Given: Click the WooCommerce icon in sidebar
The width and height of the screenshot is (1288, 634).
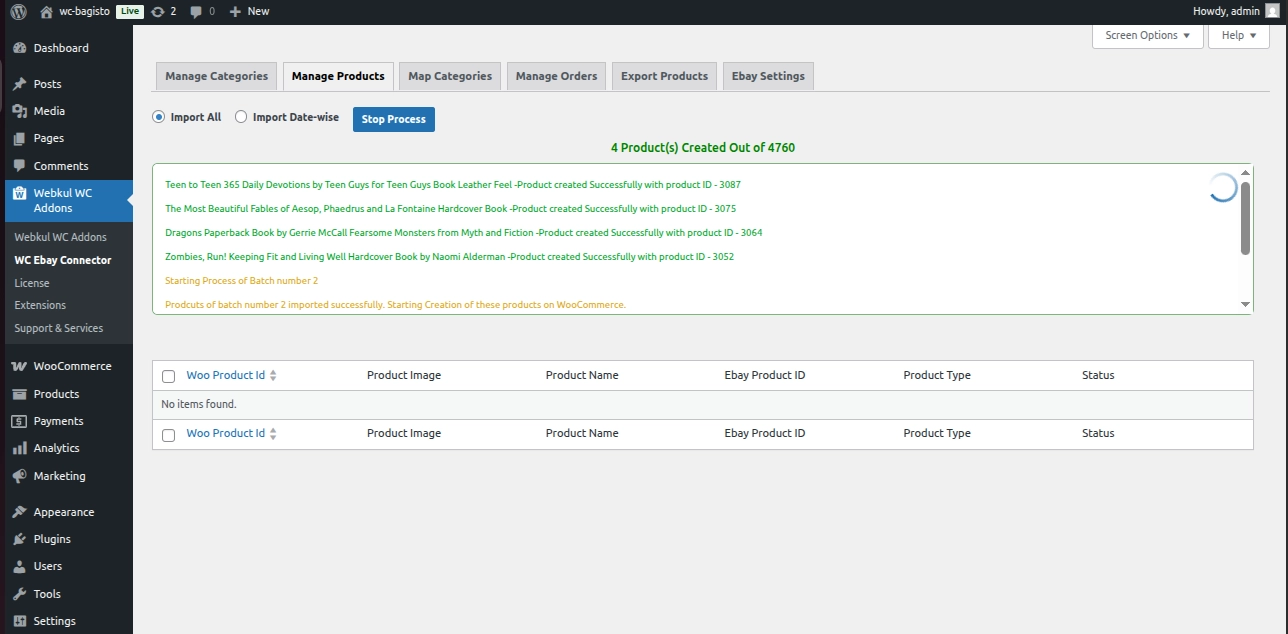Looking at the screenshot, I should [x=19, y=366].
